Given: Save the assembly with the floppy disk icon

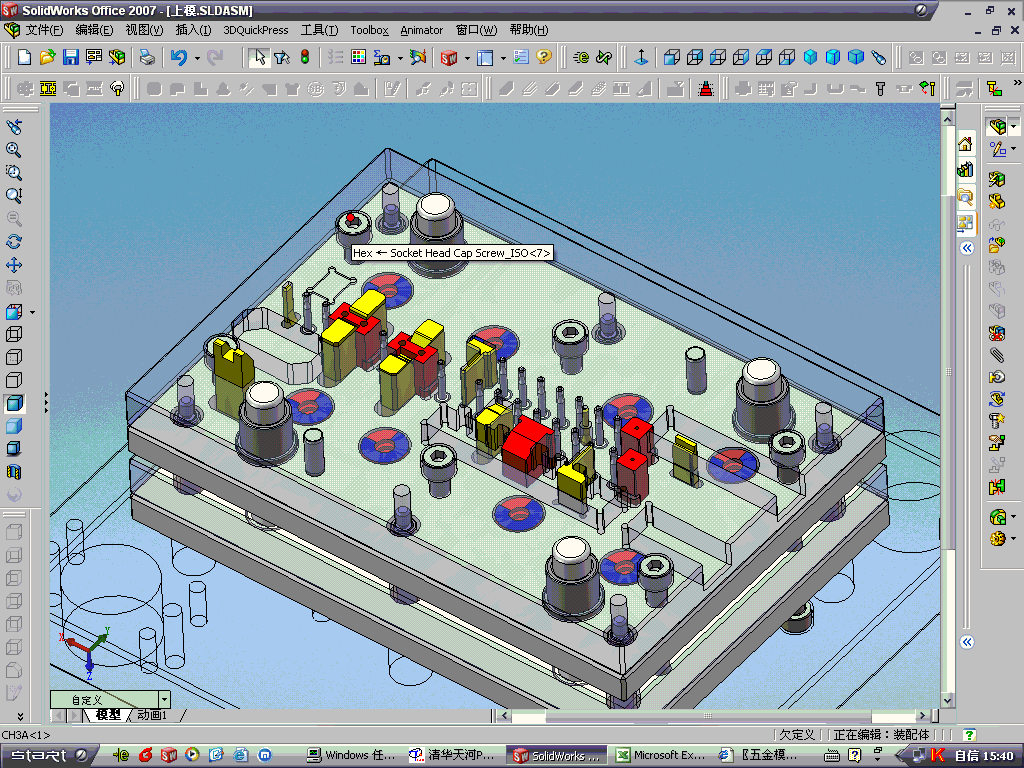Looking at the screenshot, I should [71, 57].
